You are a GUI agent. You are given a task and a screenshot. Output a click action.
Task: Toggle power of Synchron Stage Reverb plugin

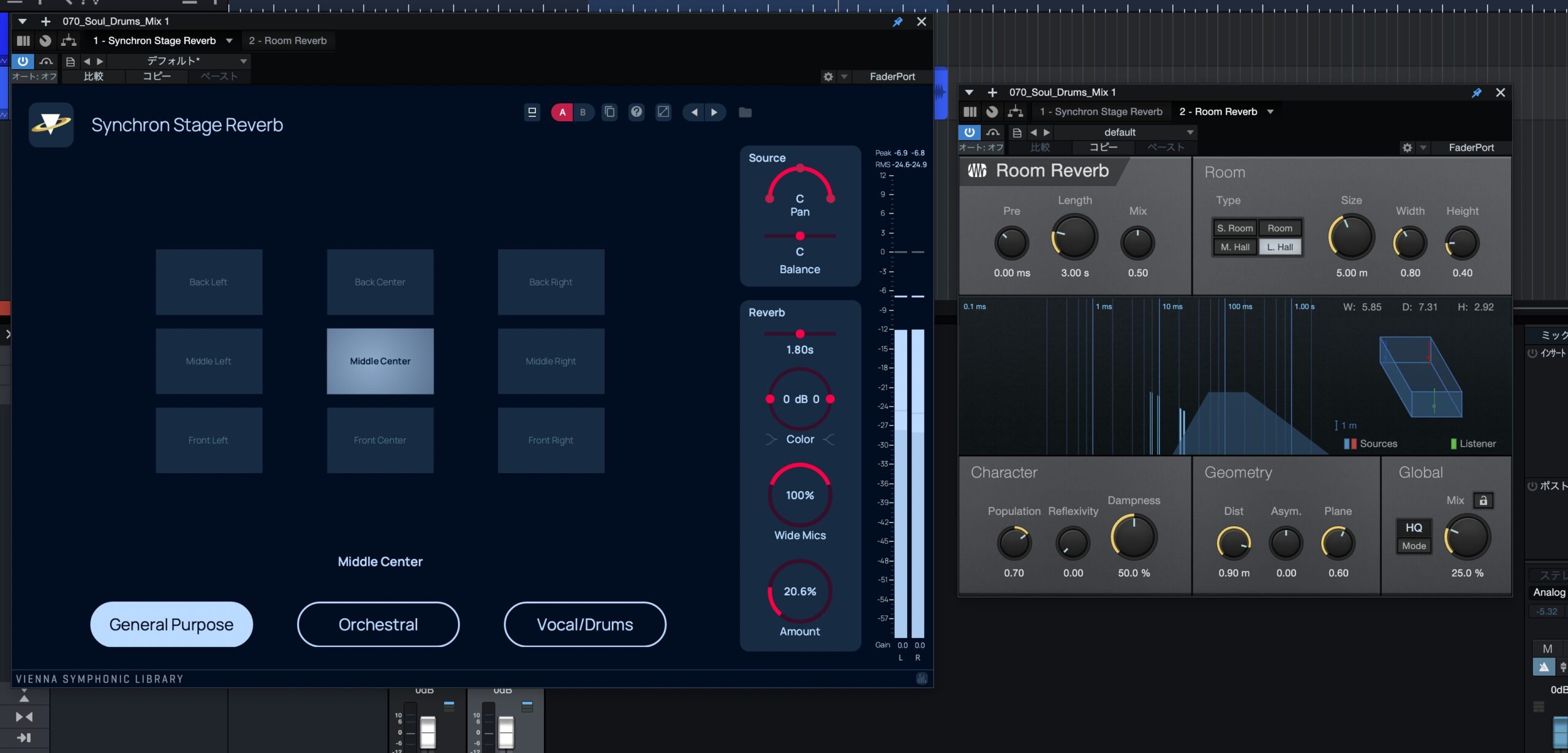point(23,61)
